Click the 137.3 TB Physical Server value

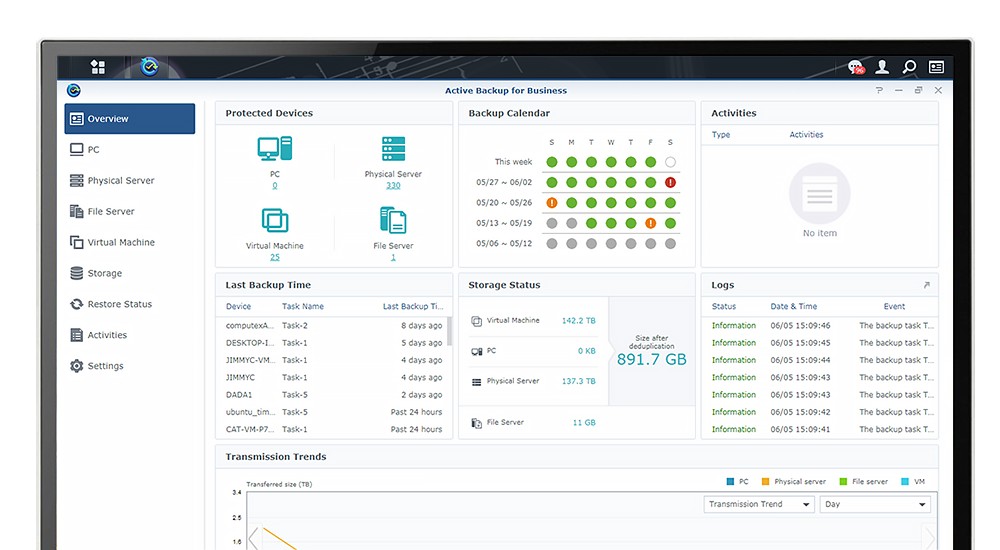tap(578, 381)
